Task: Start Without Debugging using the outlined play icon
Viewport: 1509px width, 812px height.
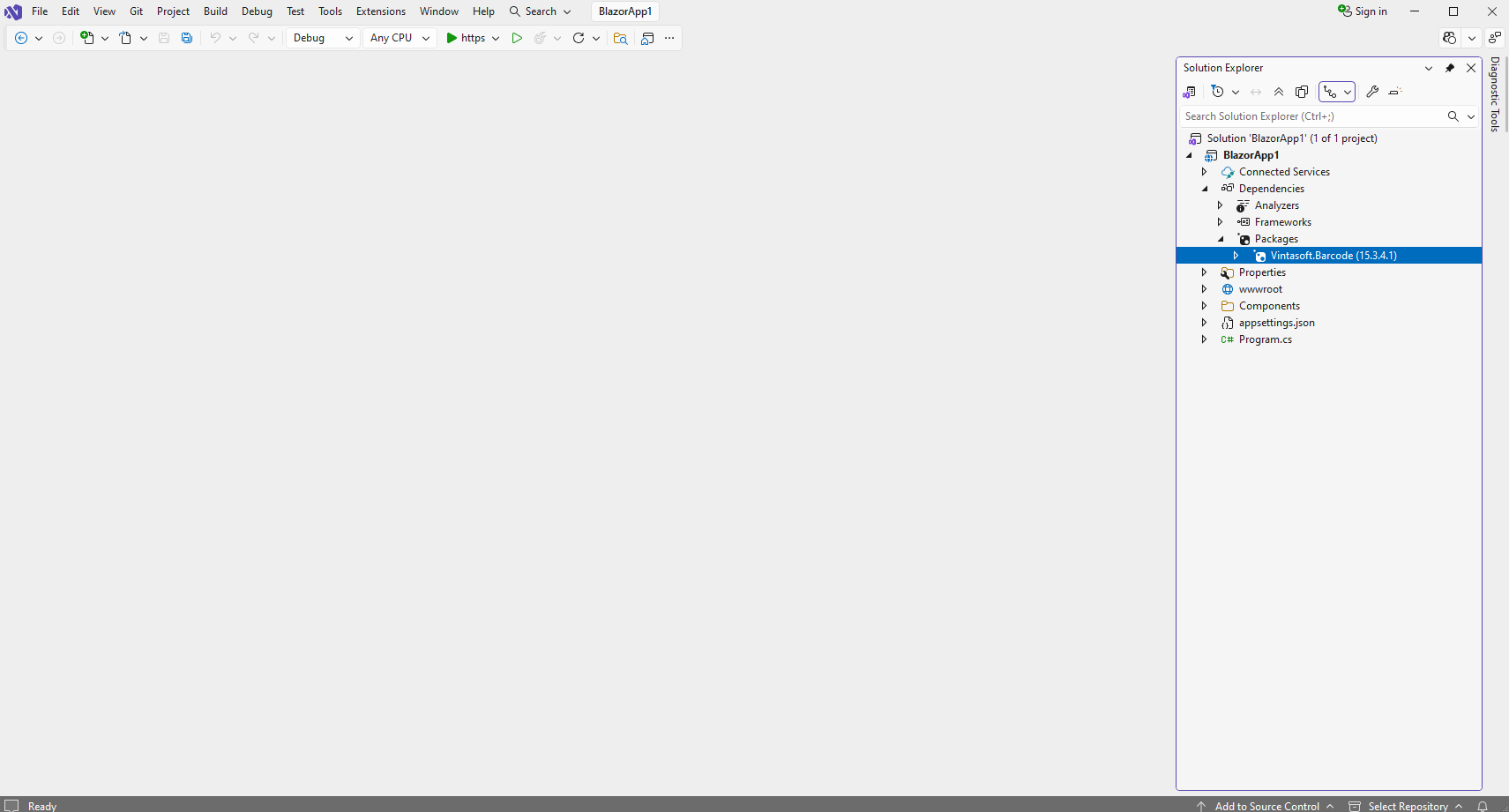Action: tap(517, 38)
